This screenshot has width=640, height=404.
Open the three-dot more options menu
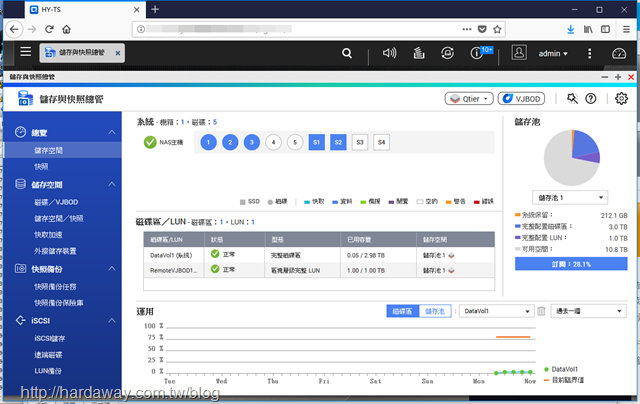pos(589,53)
